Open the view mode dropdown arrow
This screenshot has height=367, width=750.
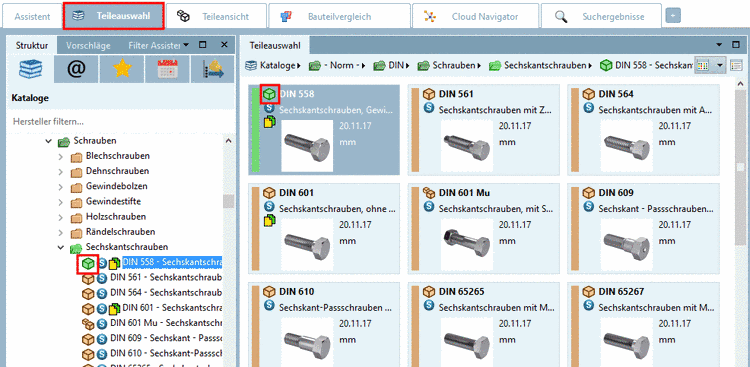[720, 66]
